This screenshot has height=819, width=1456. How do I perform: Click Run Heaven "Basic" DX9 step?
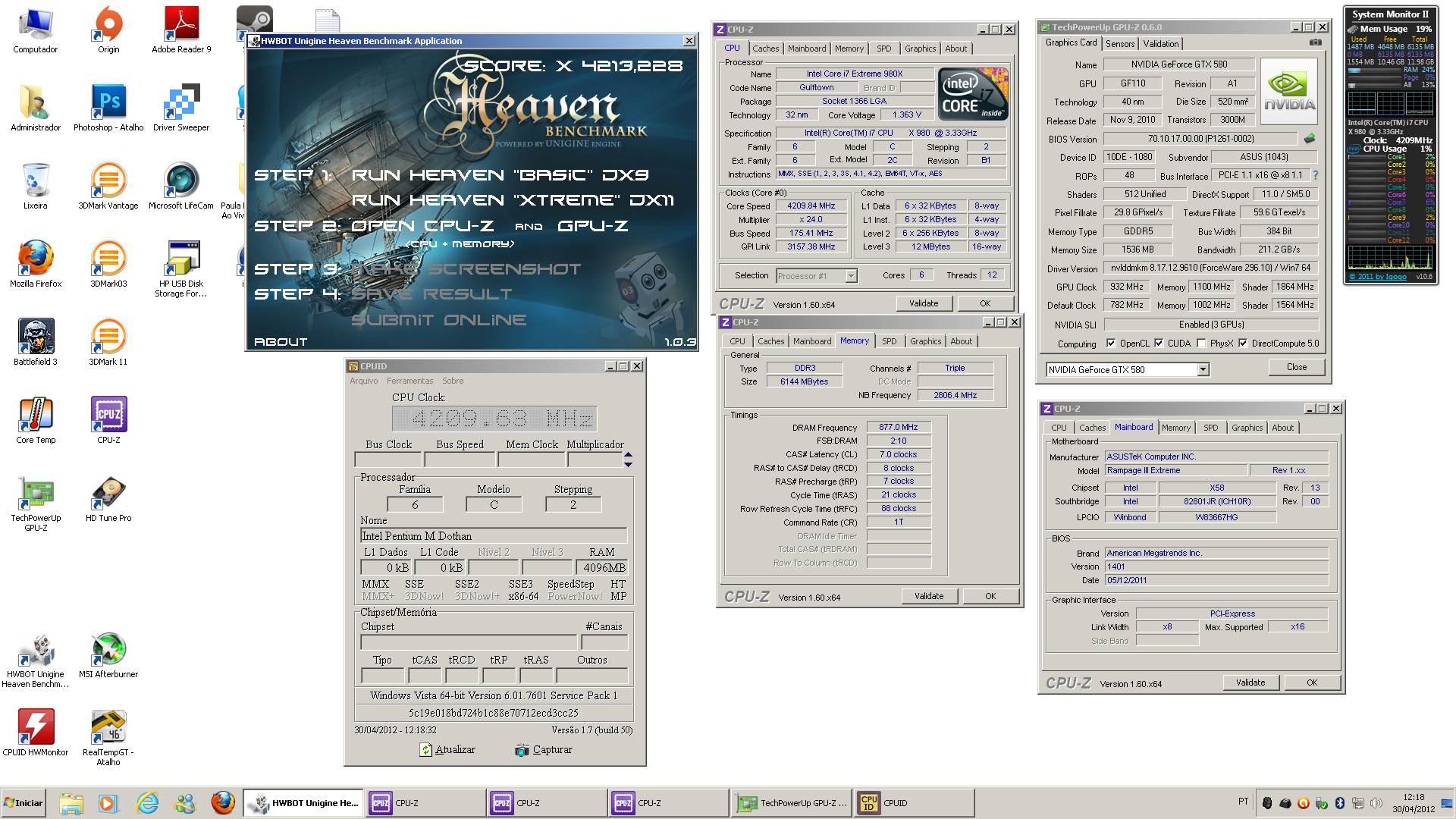coord(500,175)
